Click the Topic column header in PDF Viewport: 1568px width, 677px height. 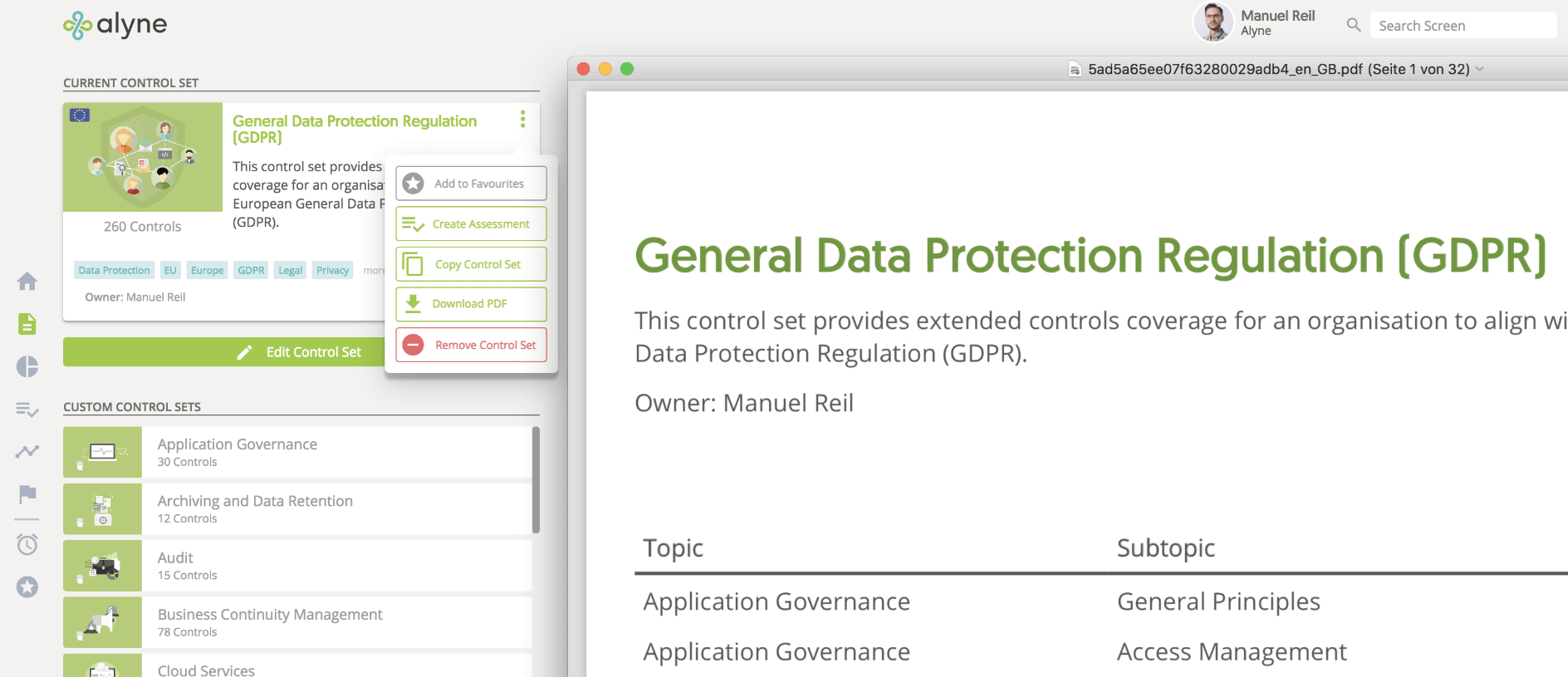point(674,548)
